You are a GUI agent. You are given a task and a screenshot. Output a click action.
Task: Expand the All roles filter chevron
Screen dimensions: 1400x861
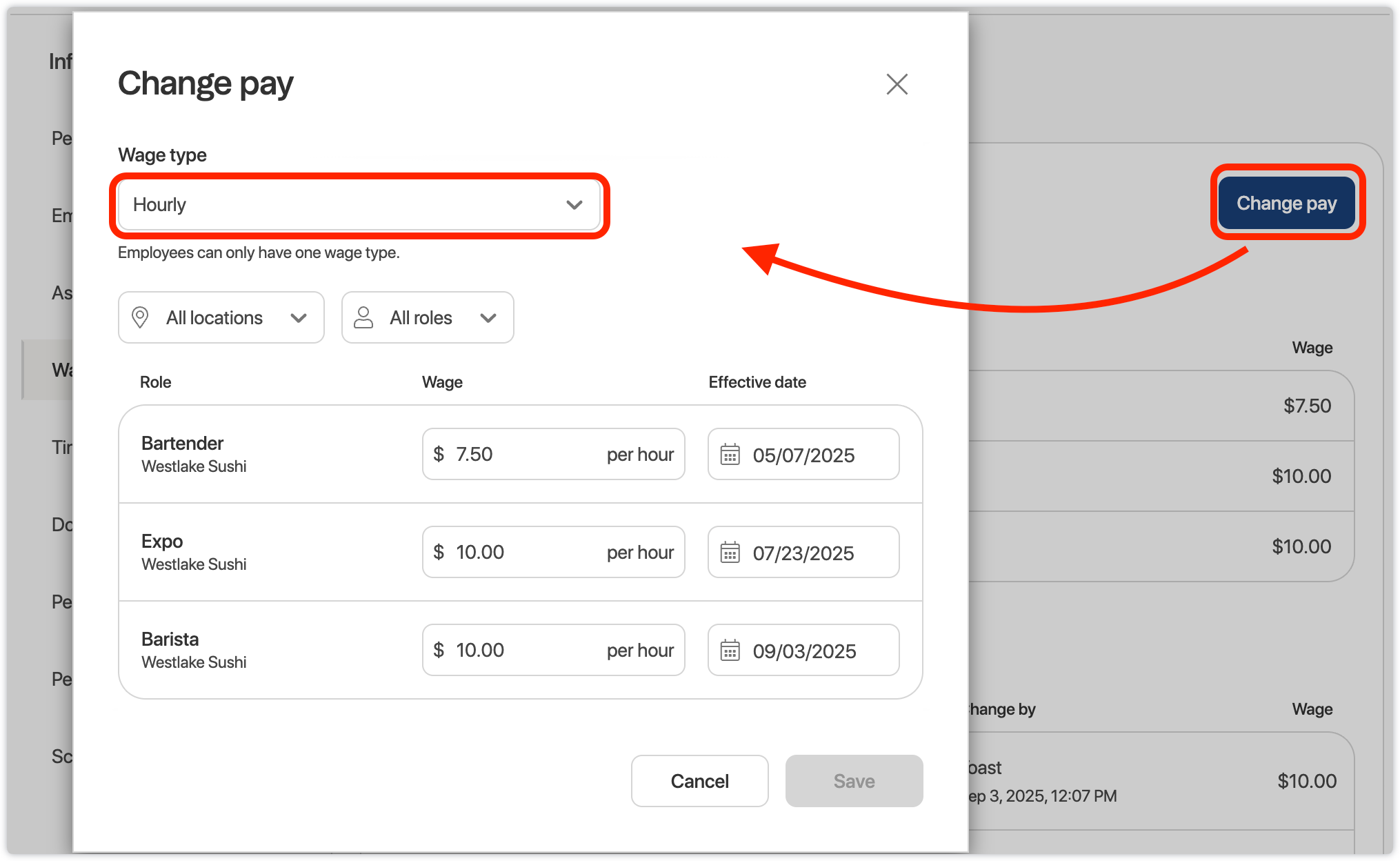click(x=488, y=318)
